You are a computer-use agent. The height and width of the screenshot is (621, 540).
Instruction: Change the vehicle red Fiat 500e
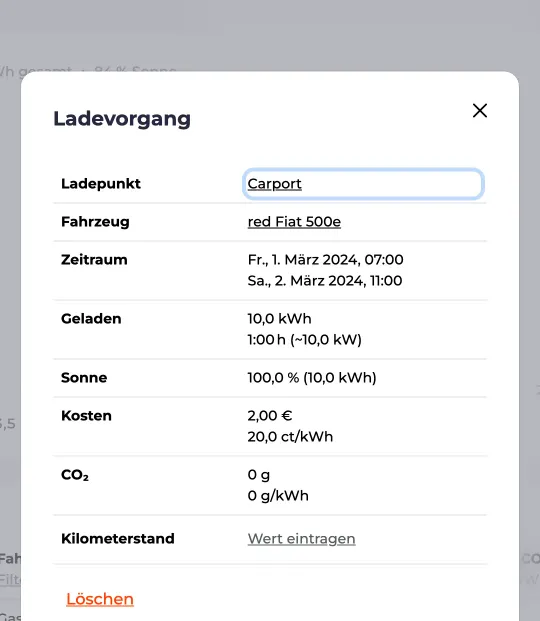pyautogui.click(x=294, y=222)
